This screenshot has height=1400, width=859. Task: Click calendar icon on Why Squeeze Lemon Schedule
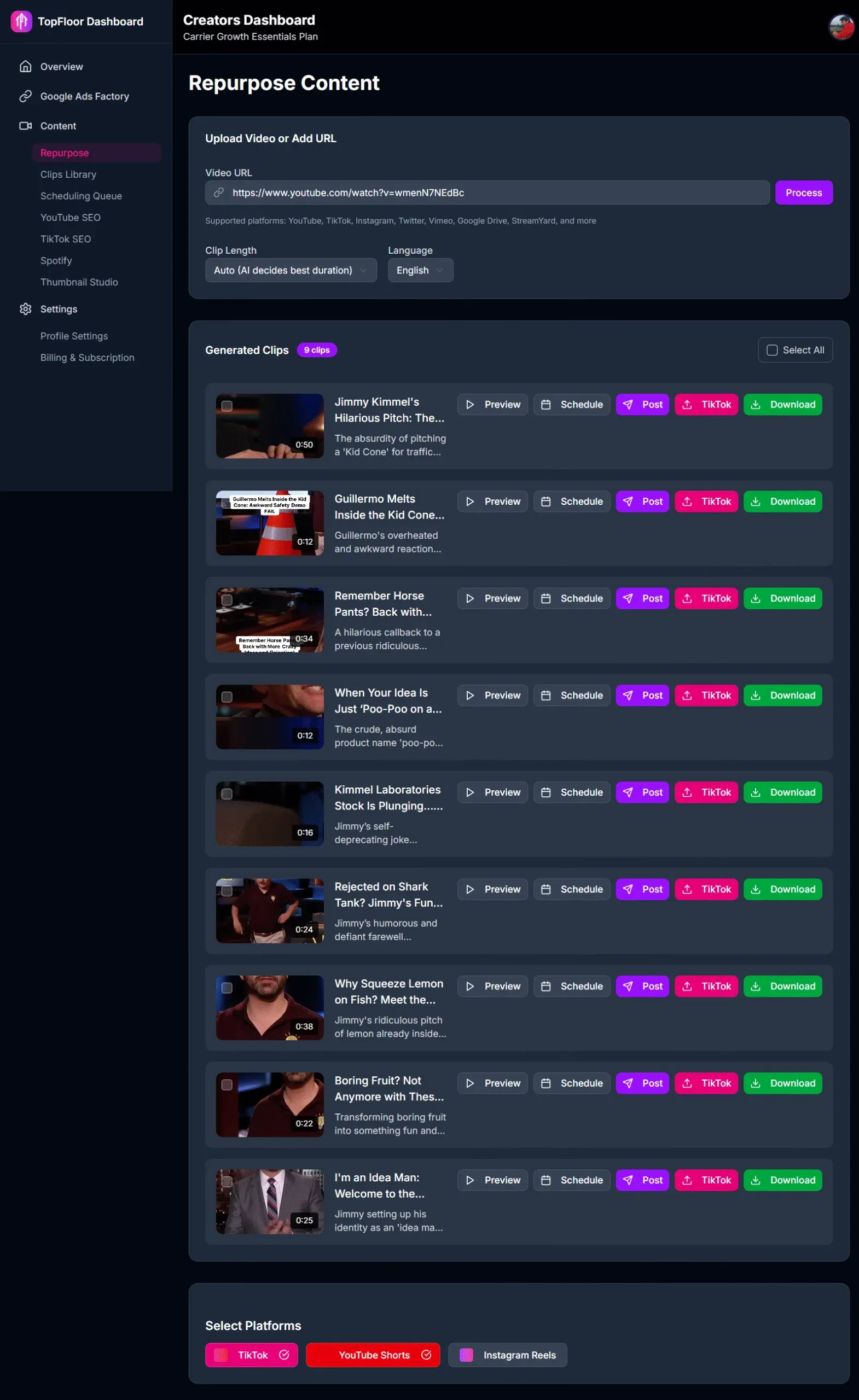pyautogui.click(x=545, y=987)
